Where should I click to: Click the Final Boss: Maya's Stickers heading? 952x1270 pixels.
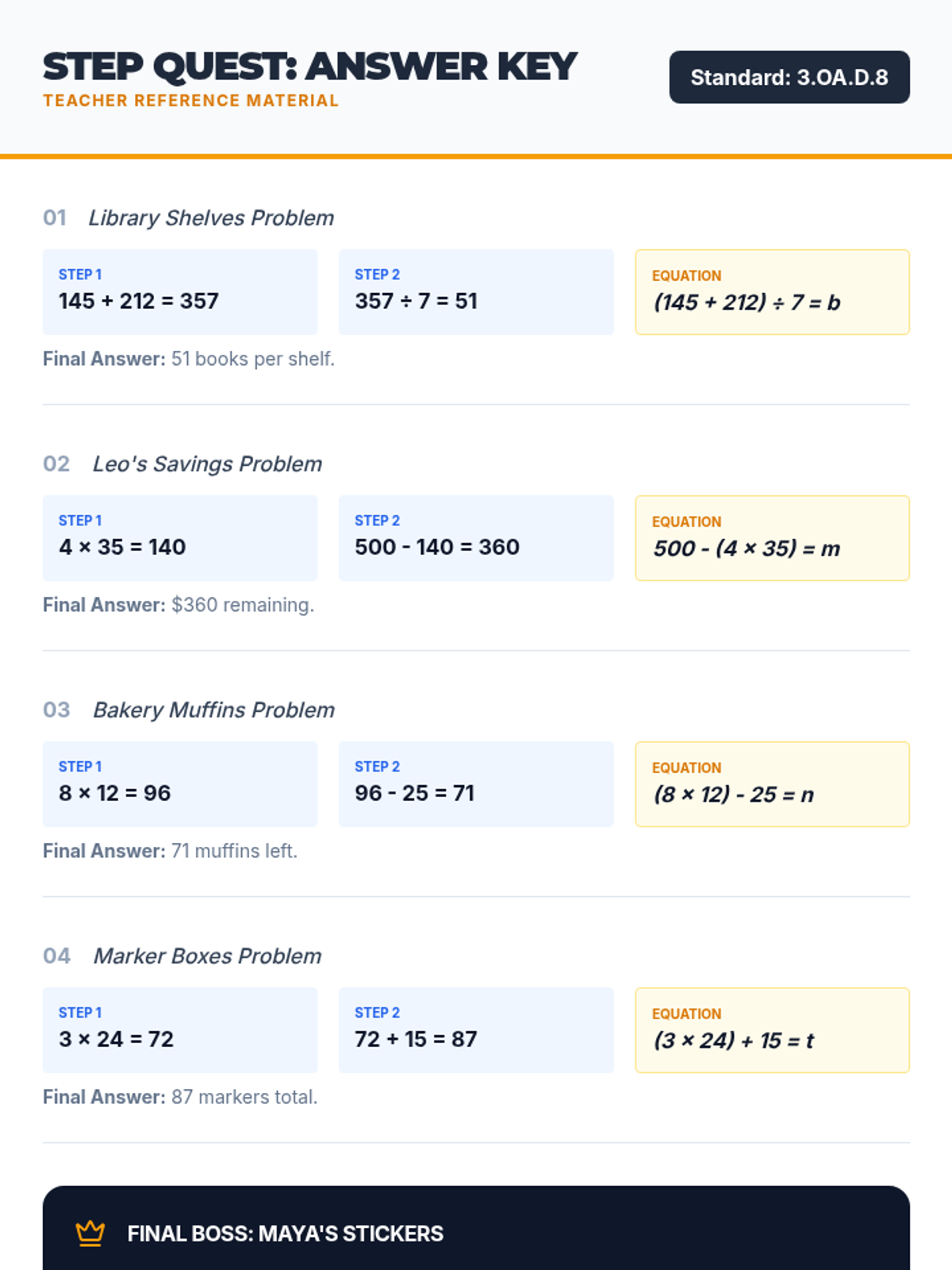point(285,1233)
